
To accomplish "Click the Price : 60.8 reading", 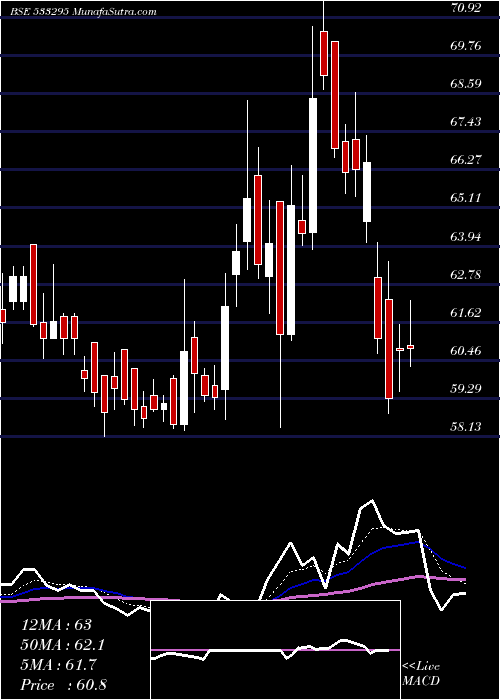I will point(64,685).
